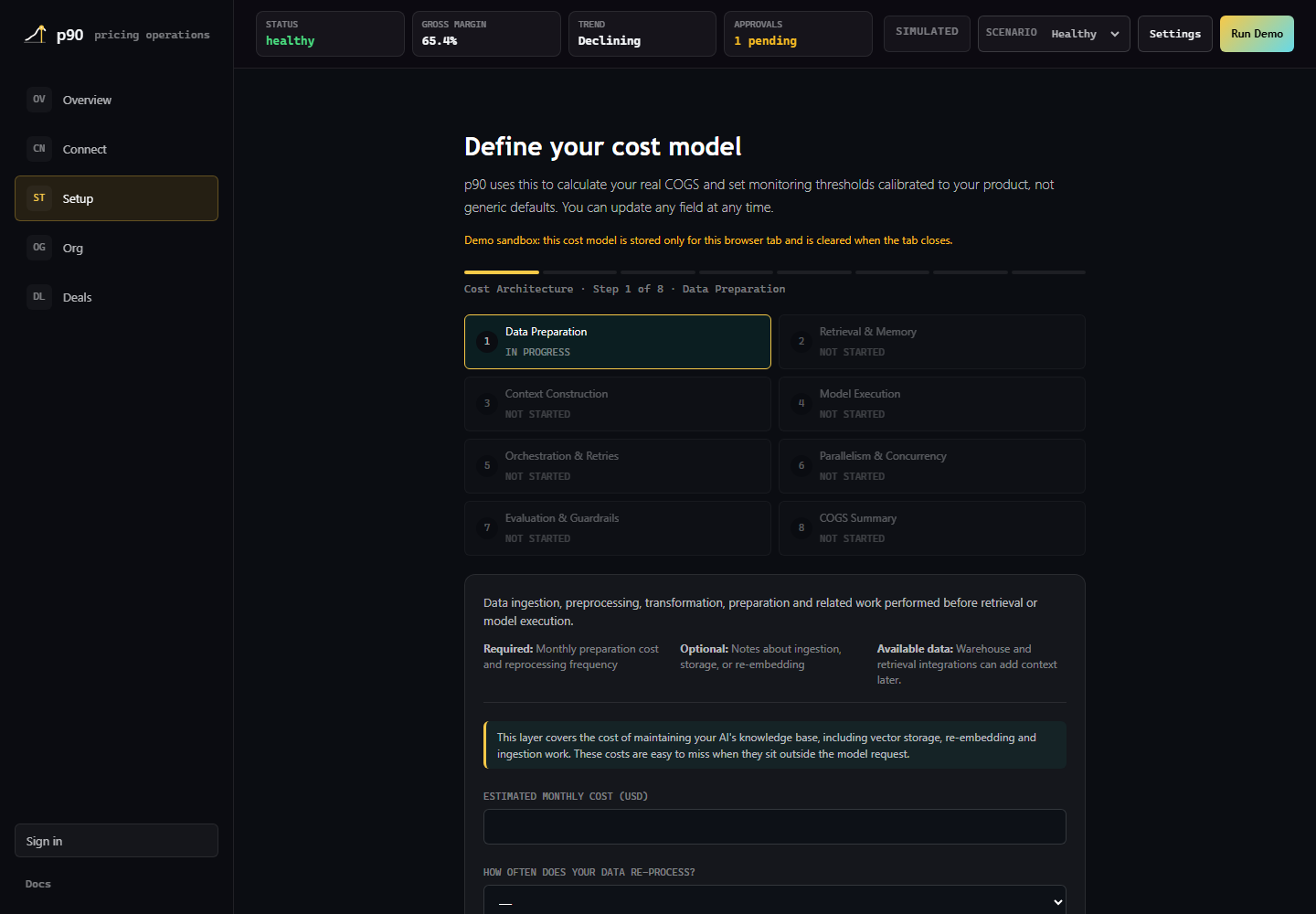Click the step 3 number badge
This screenshot has width=1316, height=914.
(x=487, y=404)
